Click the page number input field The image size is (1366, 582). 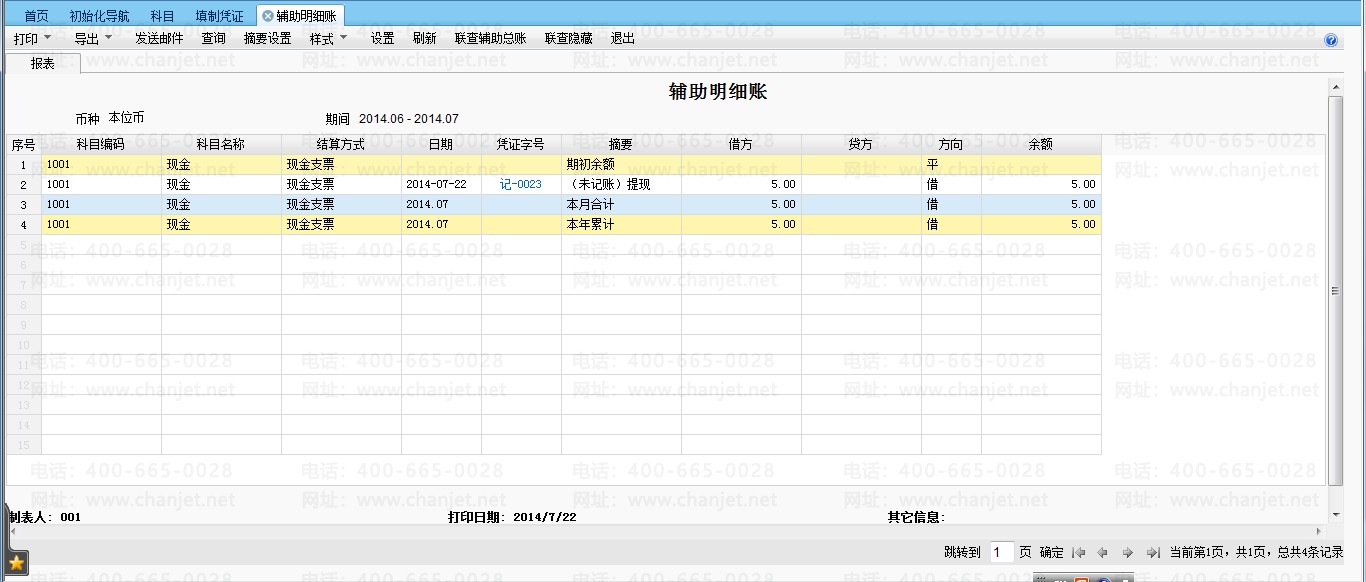pyautogui.click(x=1001, y=552)
